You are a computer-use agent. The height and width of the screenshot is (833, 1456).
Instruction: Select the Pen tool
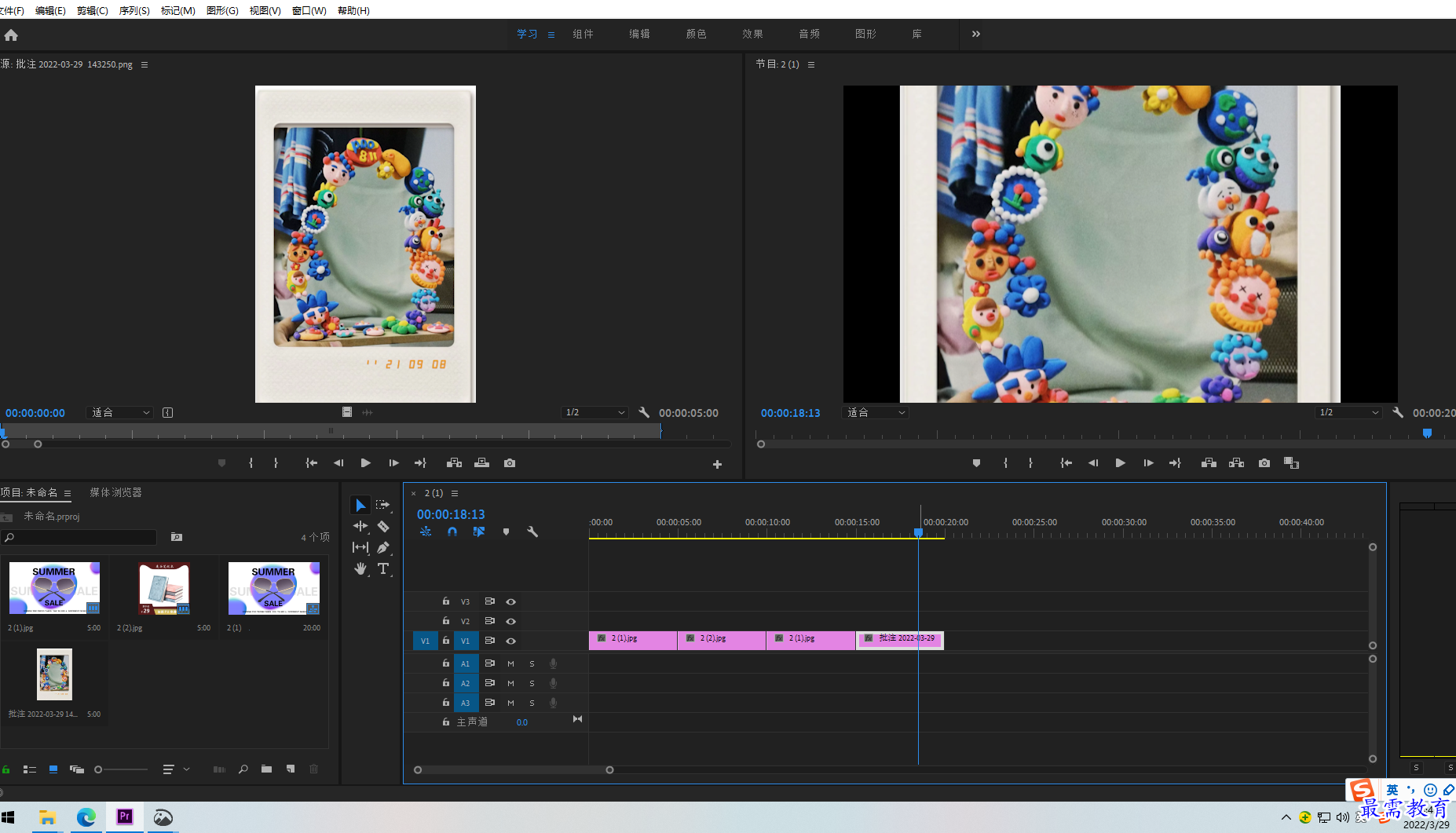click(x=383, y=547)
